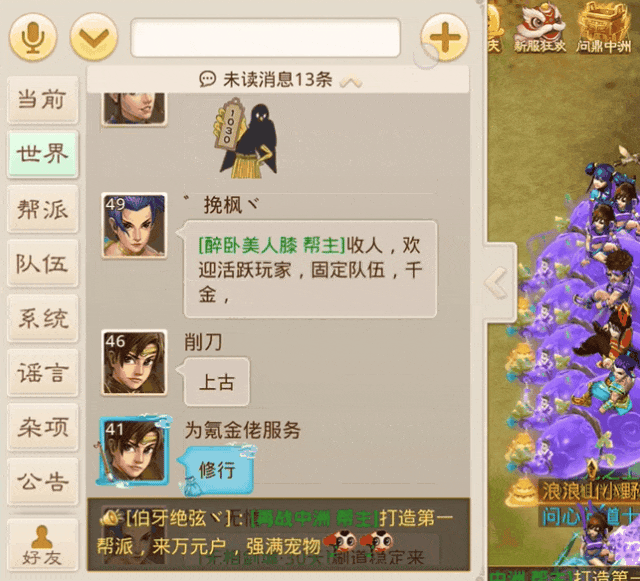Screen dimensions: 640x581
Task: Open the 新服狂欢 lion dance event icon
Action: (540, 28)
